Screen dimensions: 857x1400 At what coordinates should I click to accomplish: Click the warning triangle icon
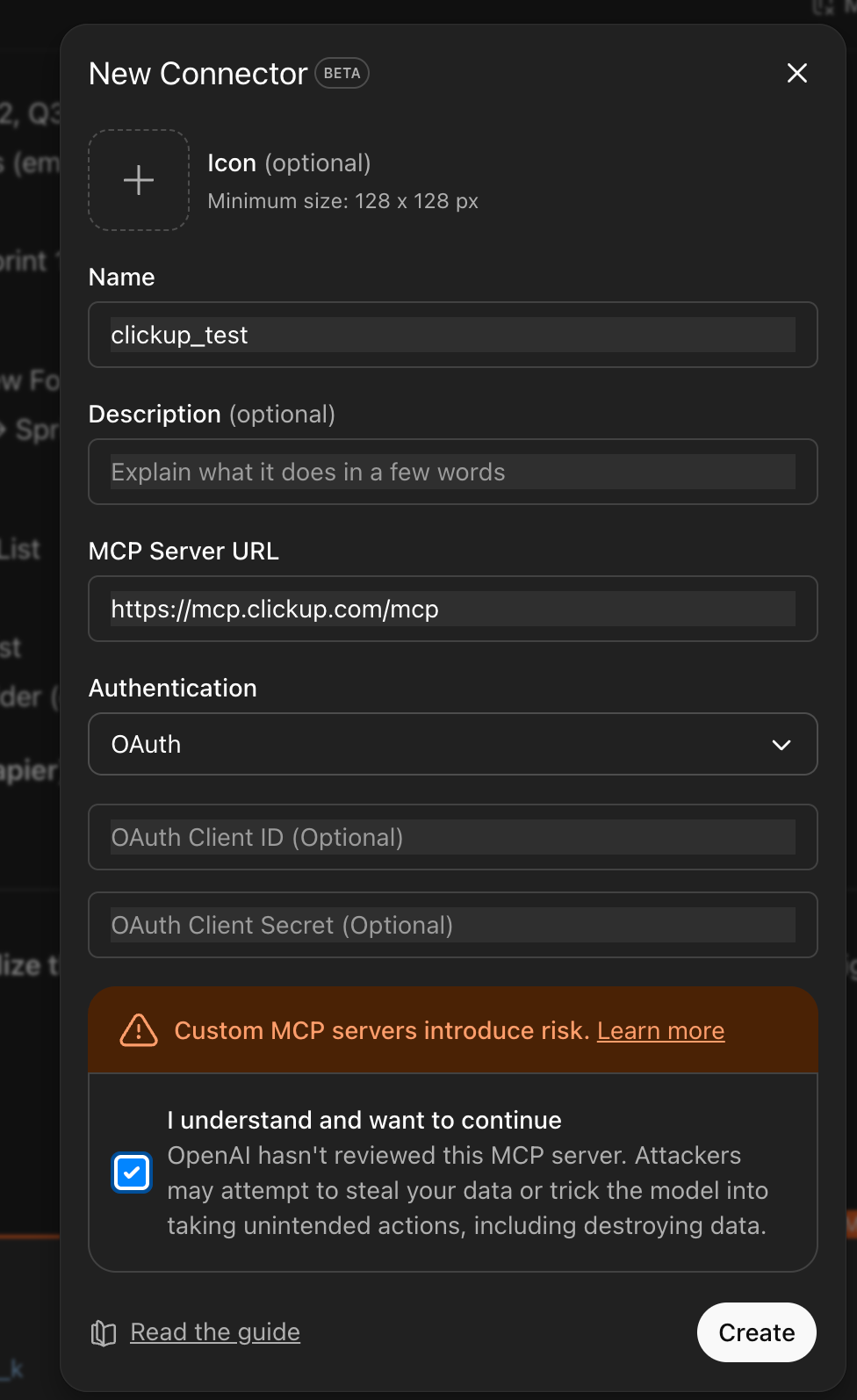pos(139,1030)
